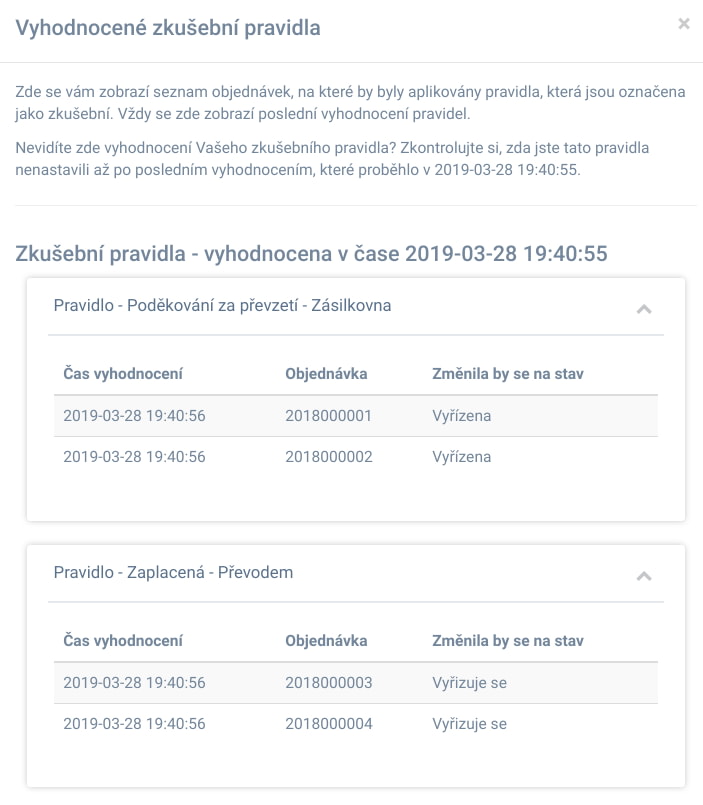This screenshot has height=805, width=703.
Task: Select order 2018000003 row
Action: click(x=356, y=683)
